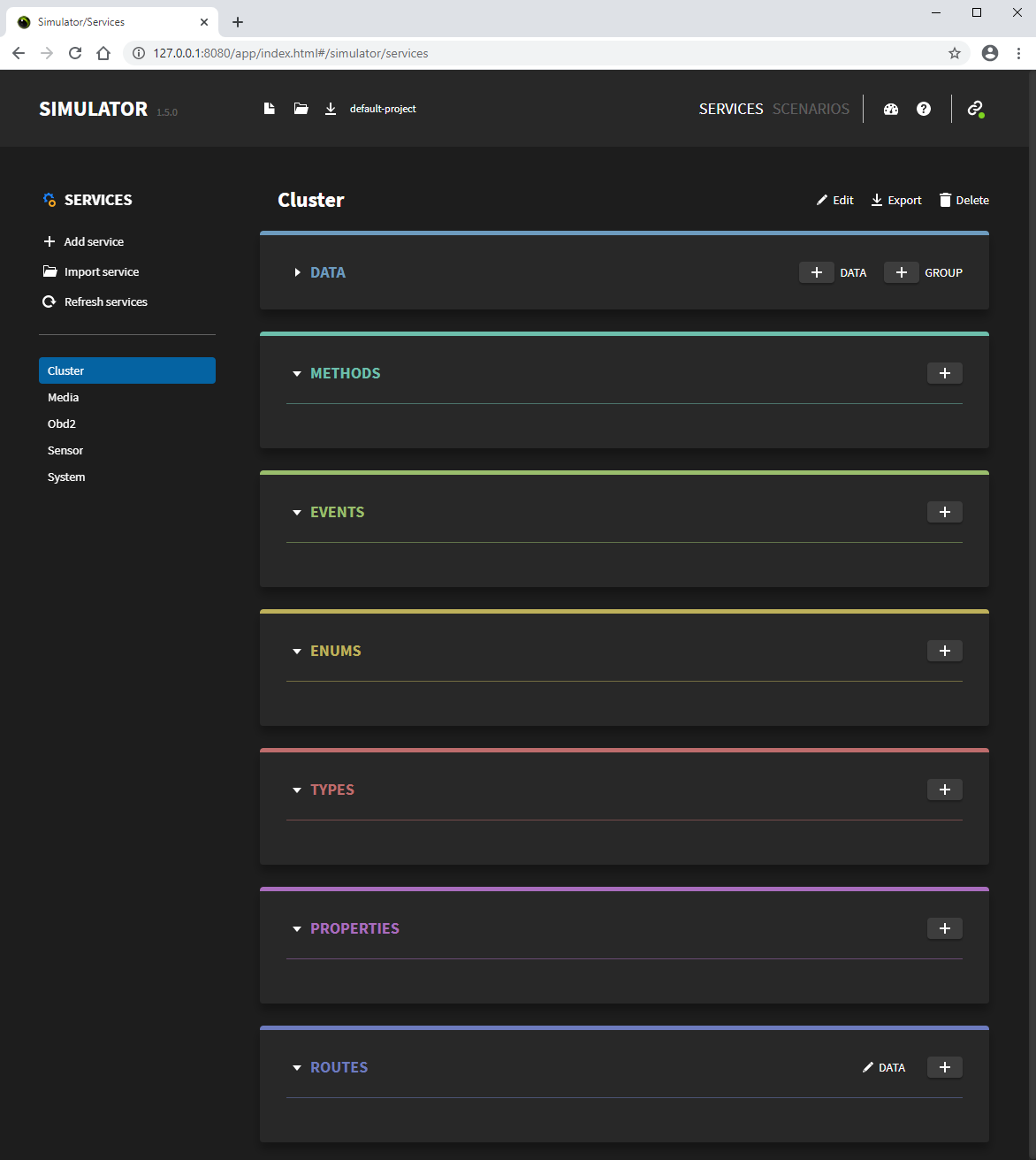
Task: Collapse the EVENTS section
Action: click(297, 513)
